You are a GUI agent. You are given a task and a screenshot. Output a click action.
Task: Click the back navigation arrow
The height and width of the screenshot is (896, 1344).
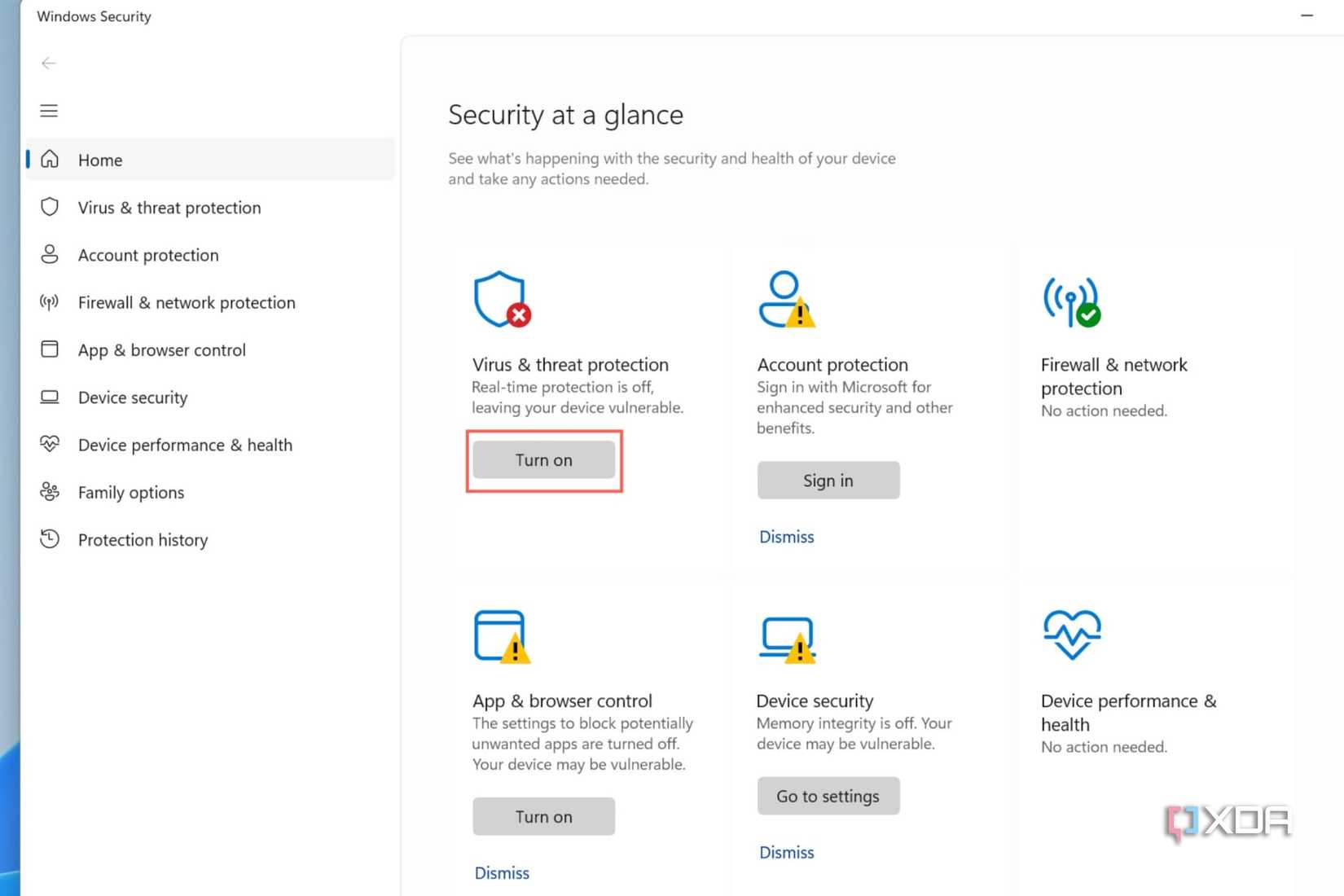coord(49,63)
